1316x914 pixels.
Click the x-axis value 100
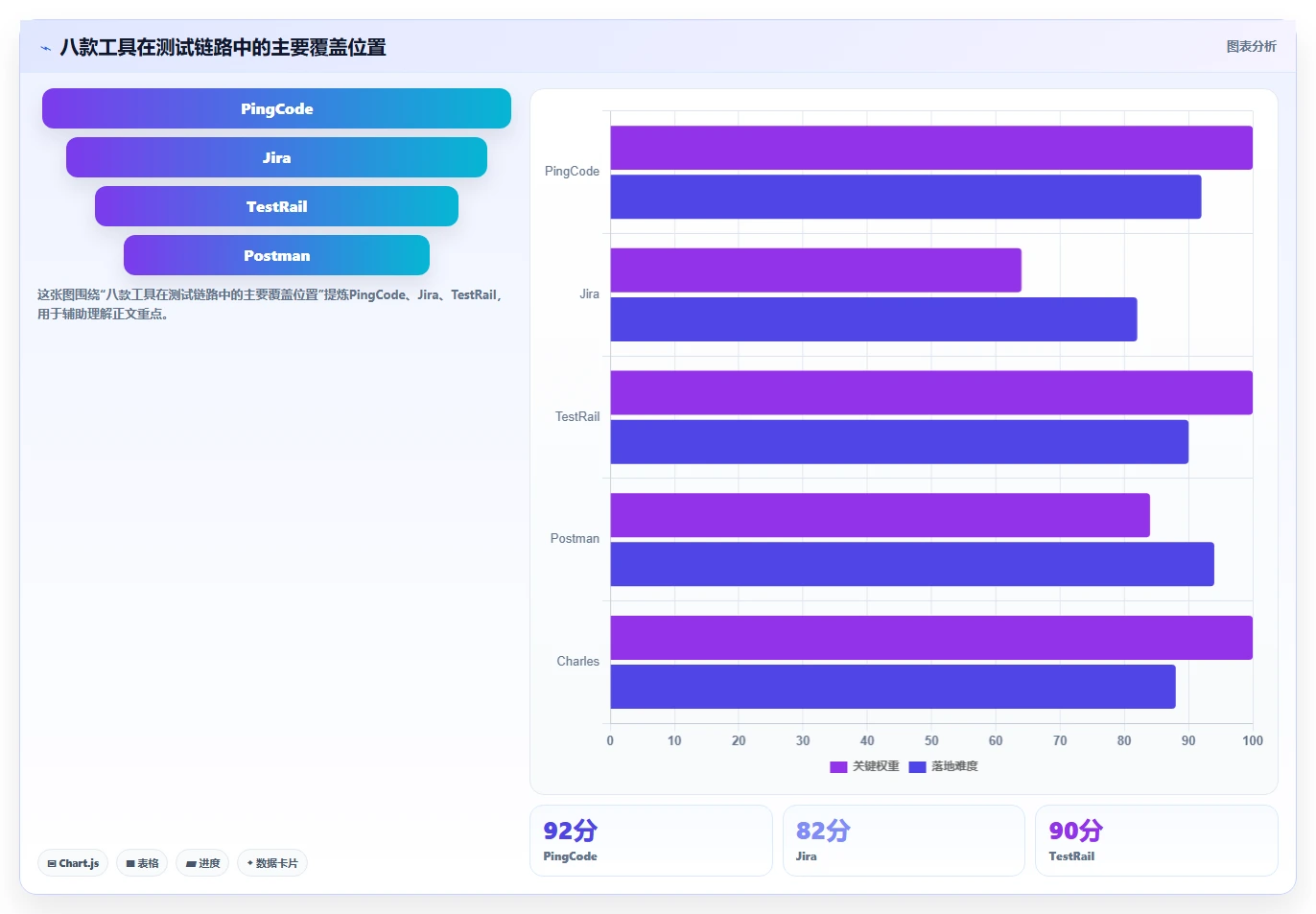click(x=1253, y=740)
